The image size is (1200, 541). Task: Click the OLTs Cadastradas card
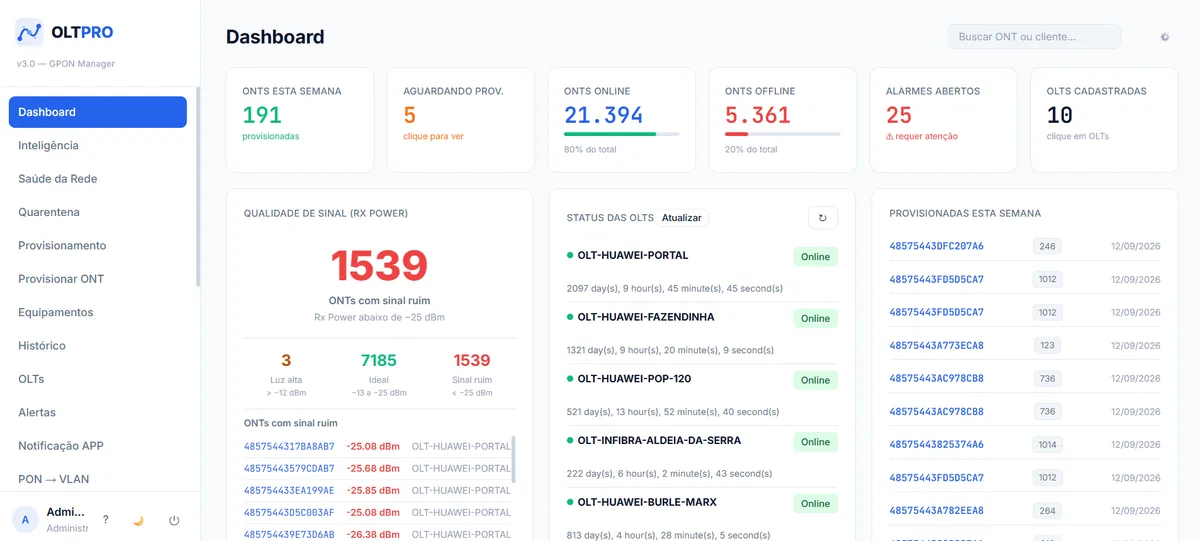1105,120
